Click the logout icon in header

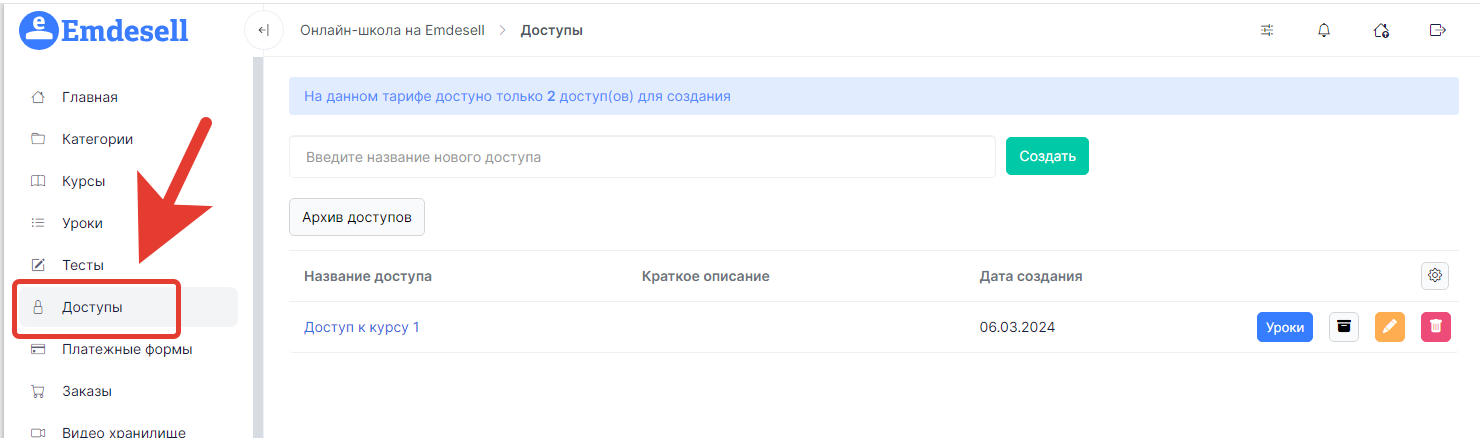click(1438, 30)
